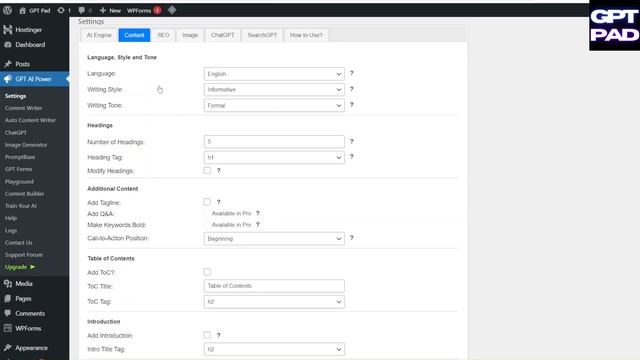Open Playground in sidebar
This screenshot has width=640, height=360.
(19, 182)
